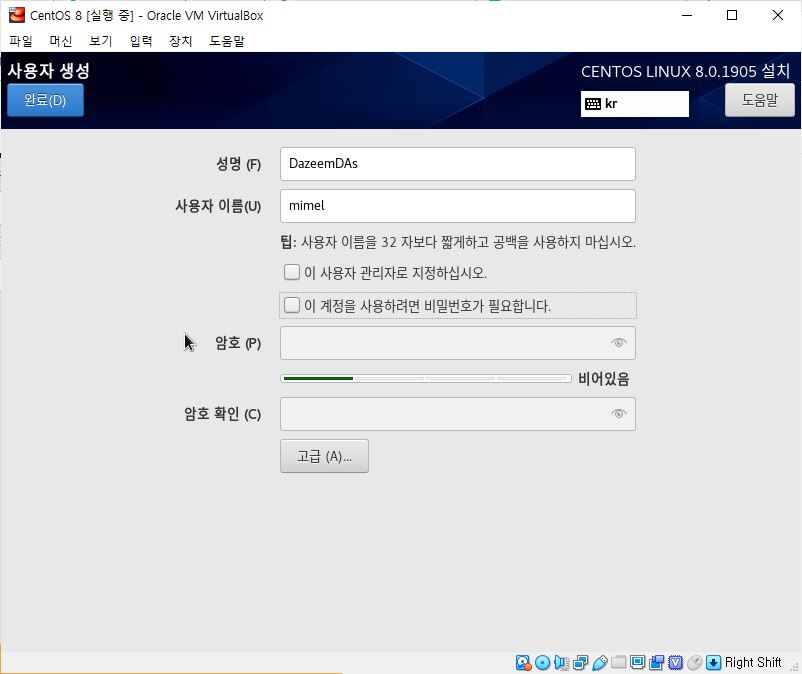The height and width of the screenshot is (674, 802).
Task: Toggle the make this user administrator checkbox
Action: pyautogui.click(x=292, y=272)
